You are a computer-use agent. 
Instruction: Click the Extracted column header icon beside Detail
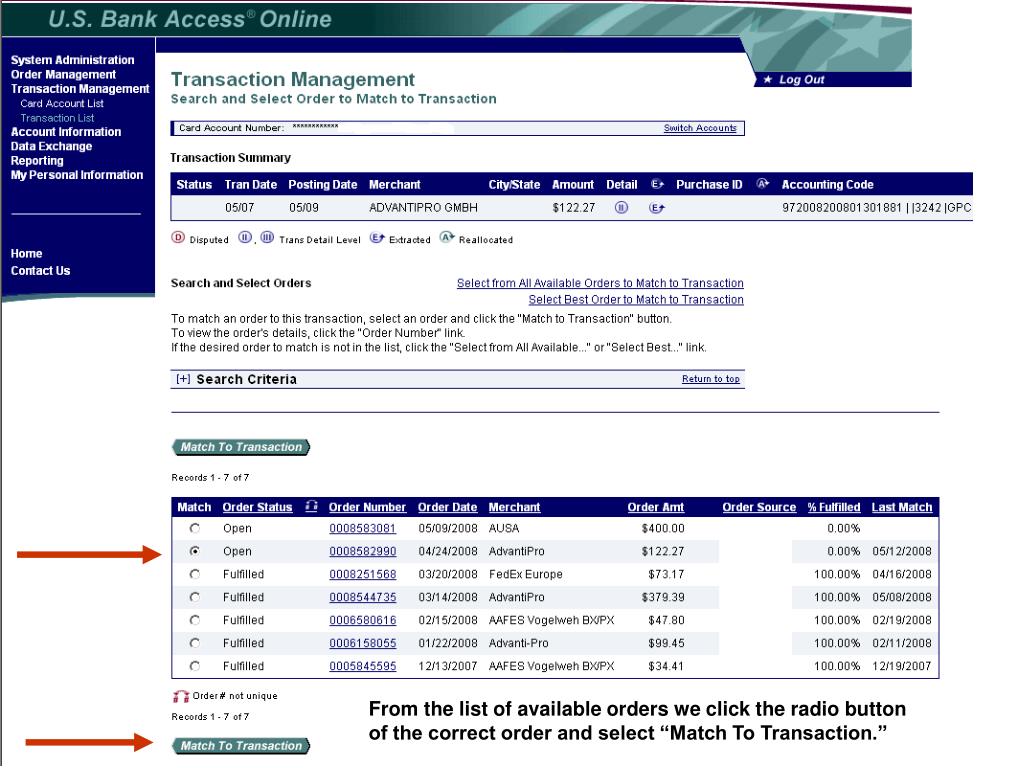click(x=657, y=184)
